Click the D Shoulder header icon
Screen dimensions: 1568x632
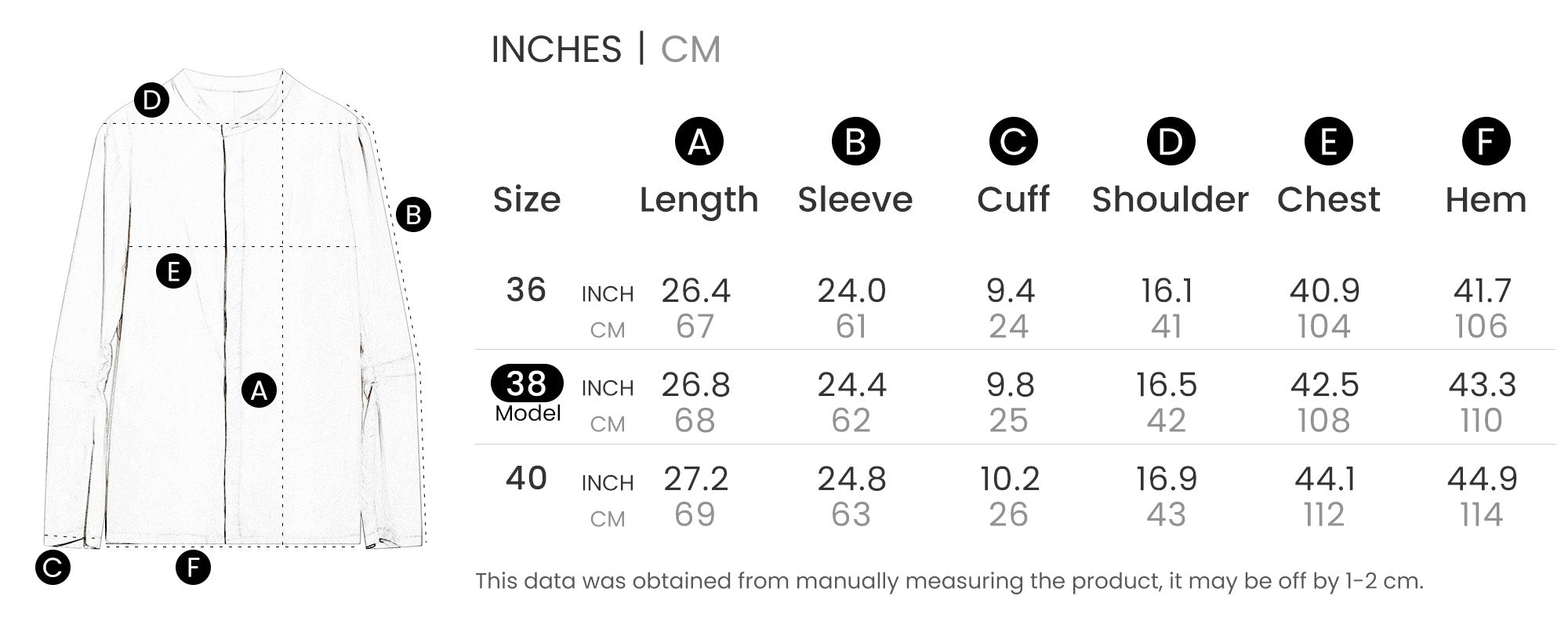pos(1171,142)
